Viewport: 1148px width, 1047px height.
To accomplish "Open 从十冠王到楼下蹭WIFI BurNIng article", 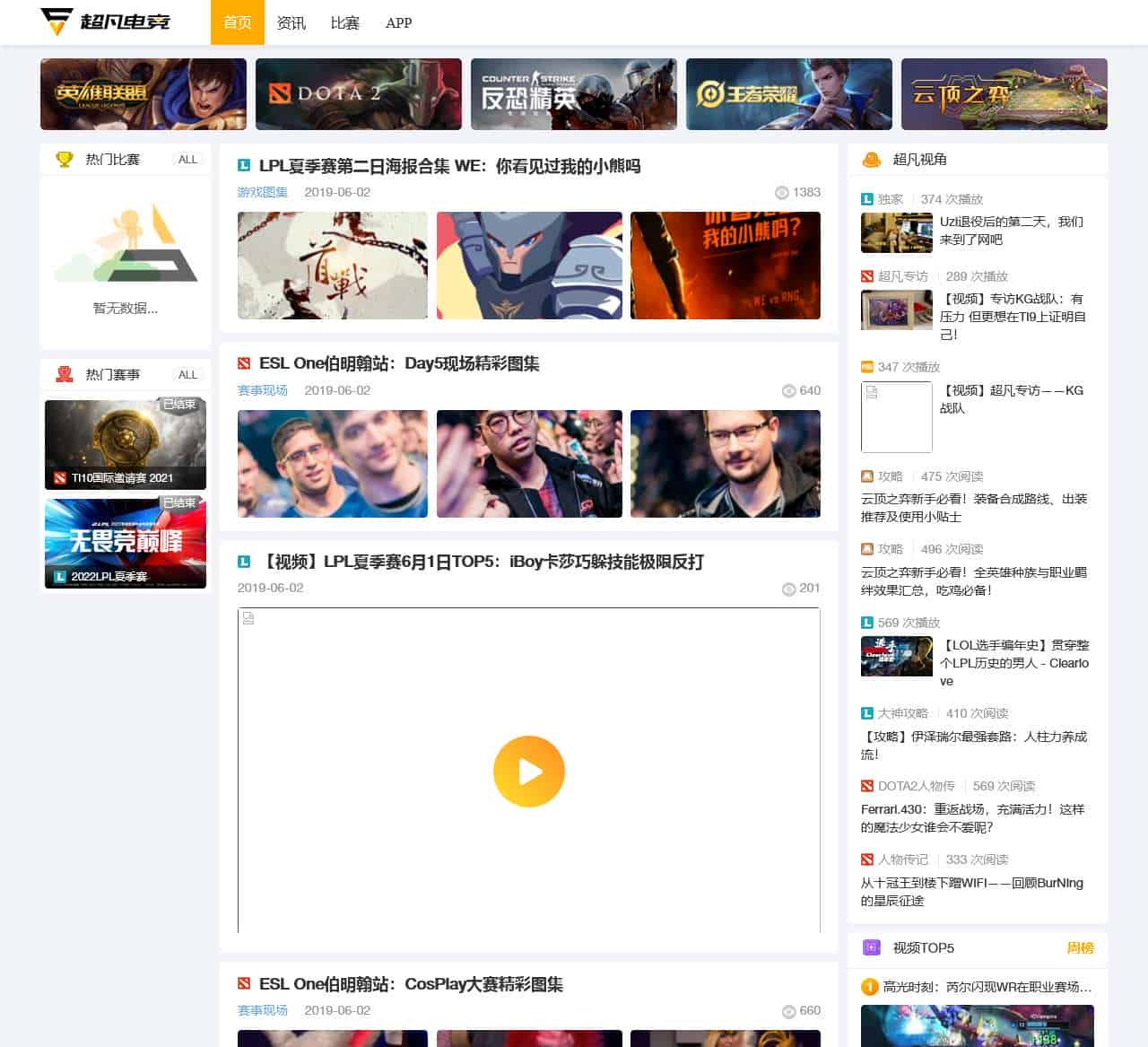I will click(x=972, y=891).
